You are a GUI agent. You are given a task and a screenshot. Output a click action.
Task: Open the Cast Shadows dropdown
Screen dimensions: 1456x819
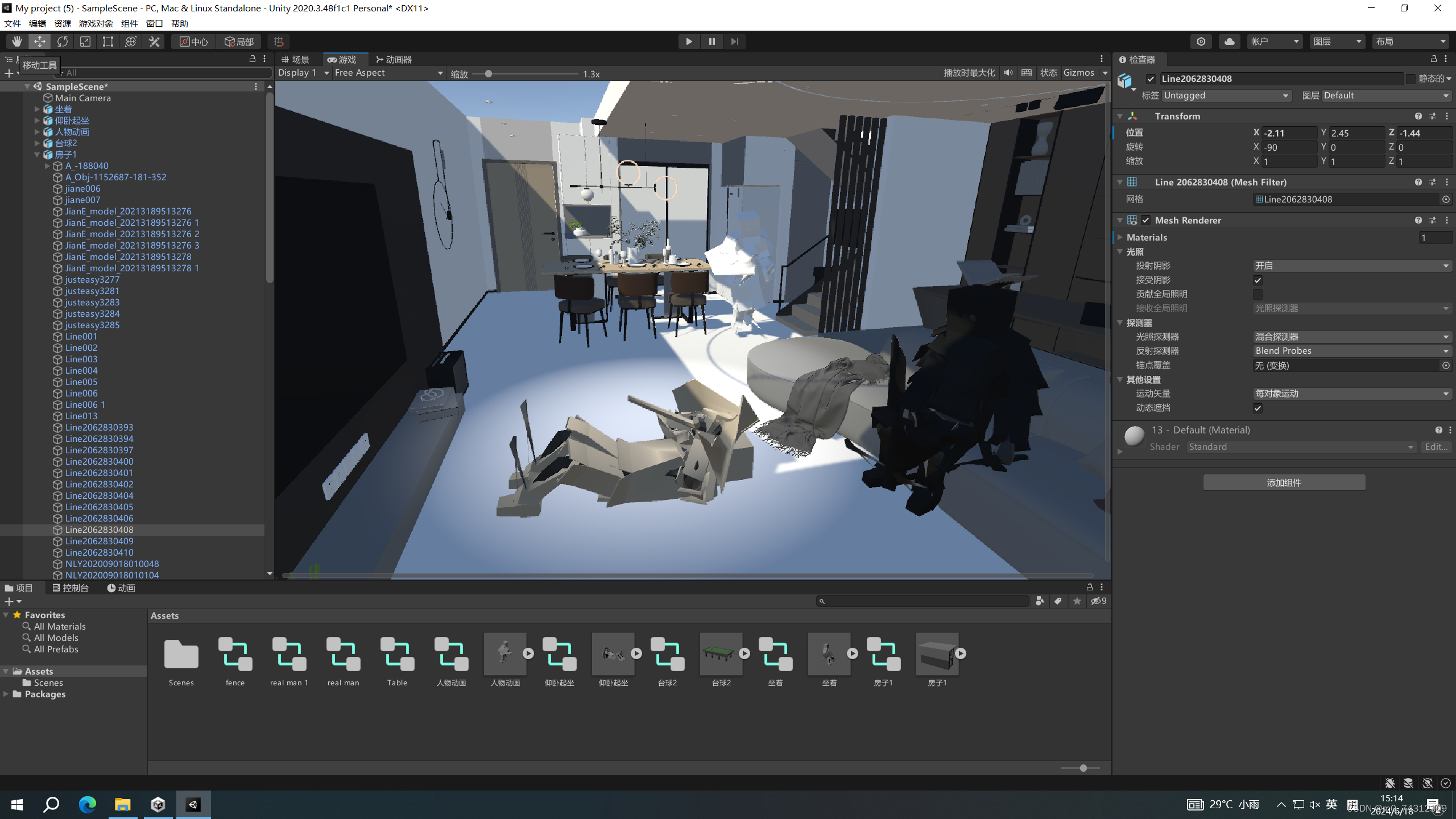click(x=1351, y=266)
